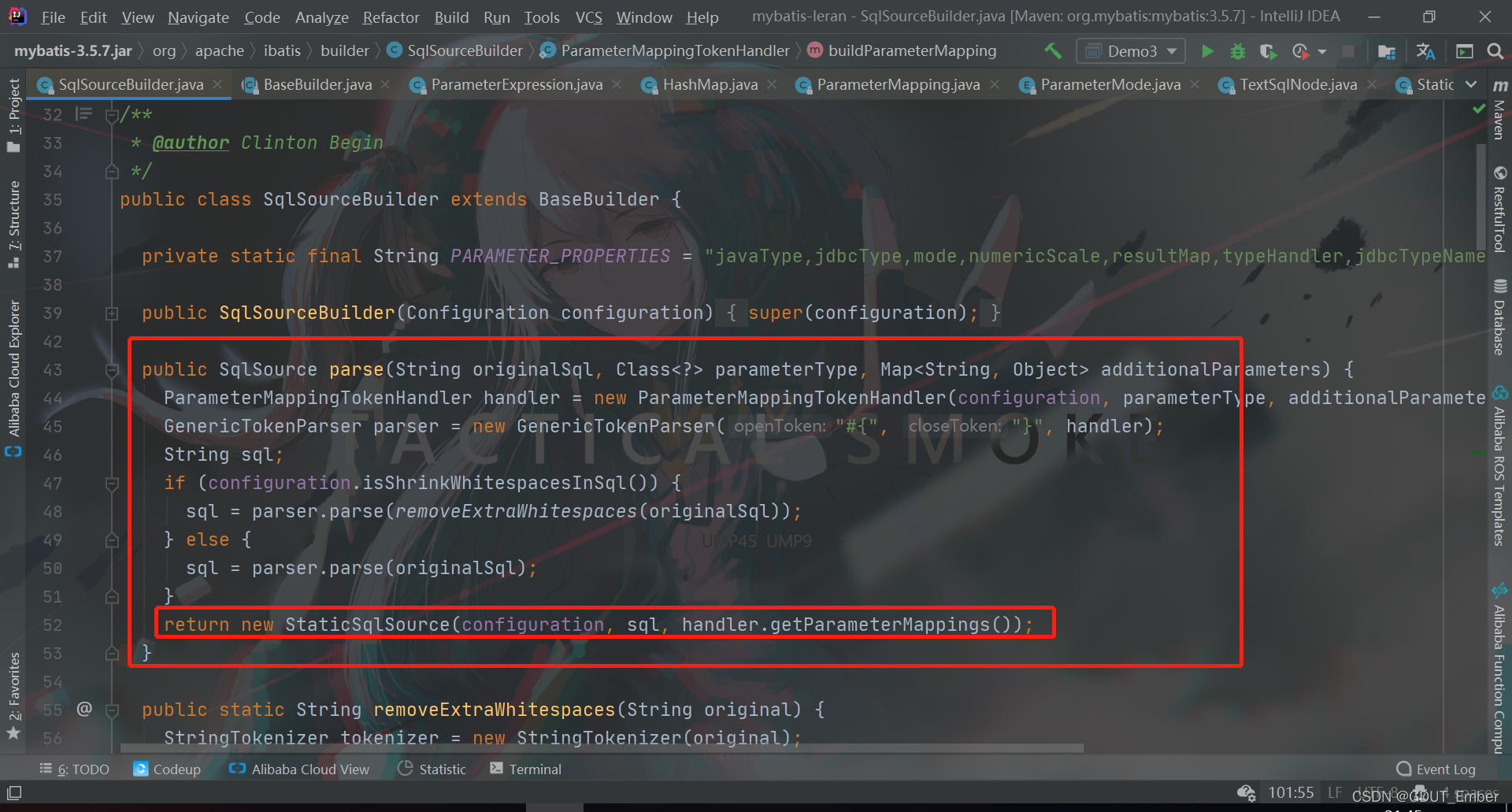The width and height of the screenshot is (1512, 812).
Task: Switch to HashMap.java tab
Action: pos(710,84)
